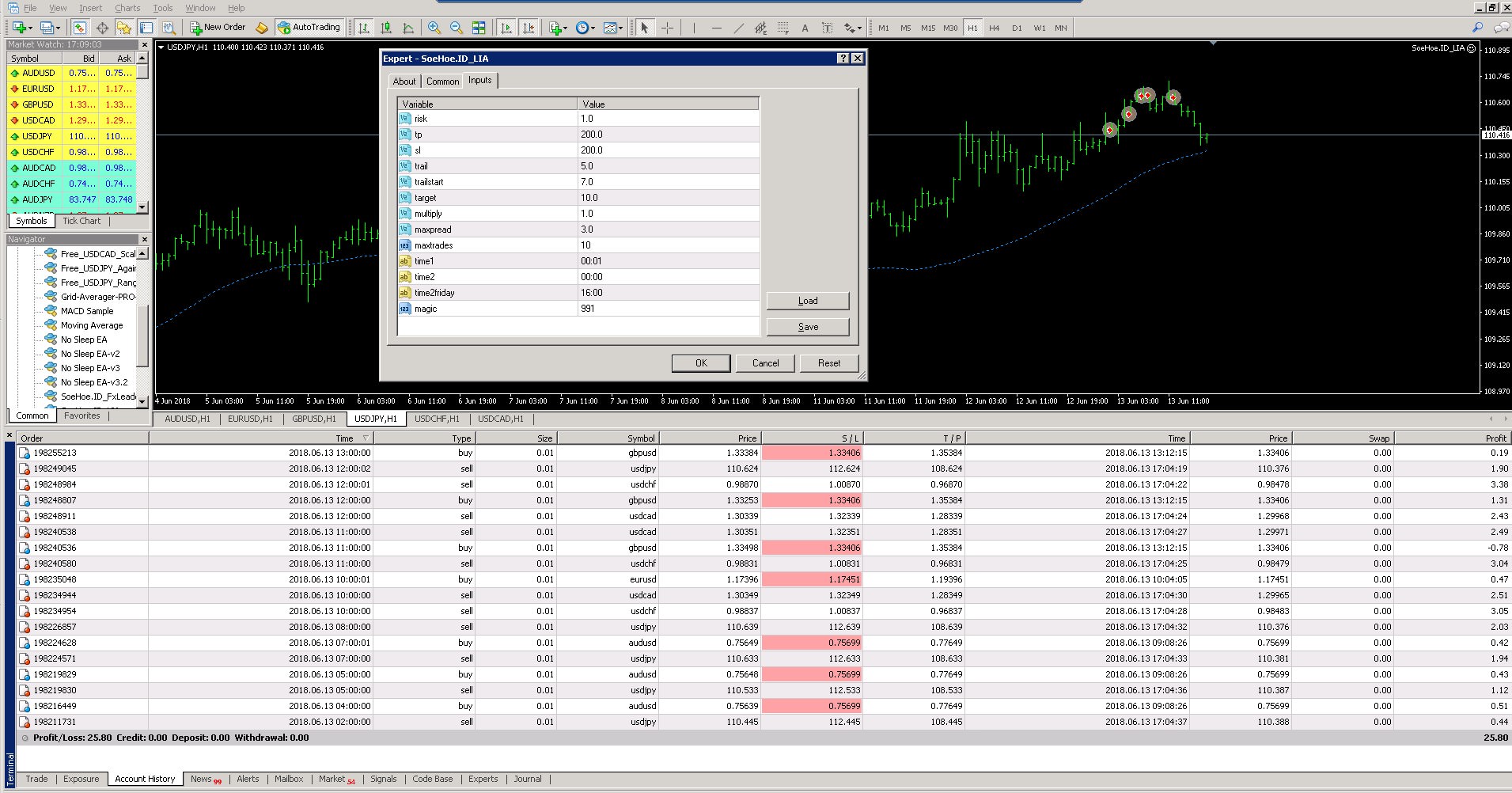Open the search magnifier icon
The image size is (1512, 793).
coord(1477,28)
